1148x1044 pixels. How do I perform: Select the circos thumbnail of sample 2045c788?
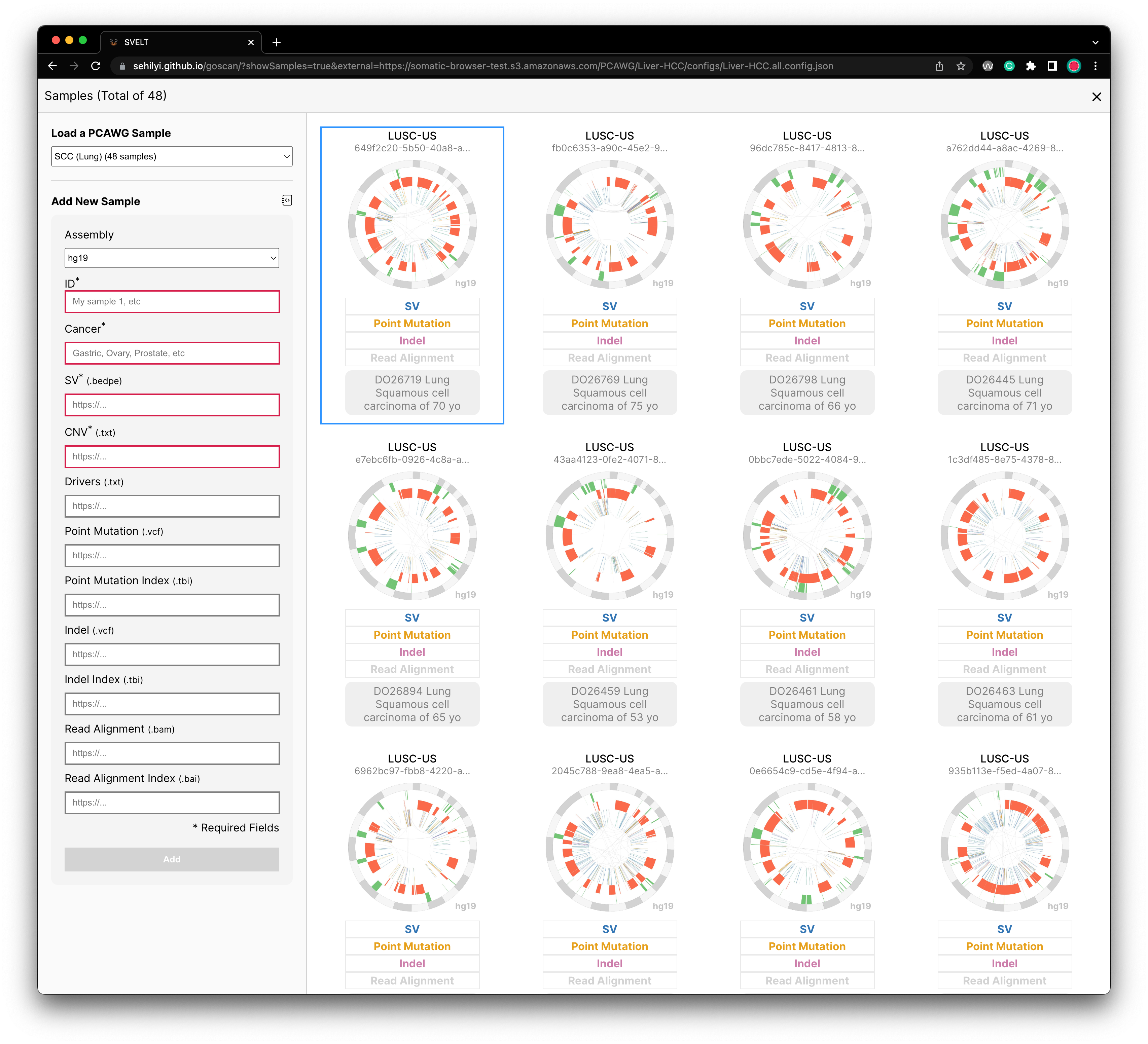(610, 848)
